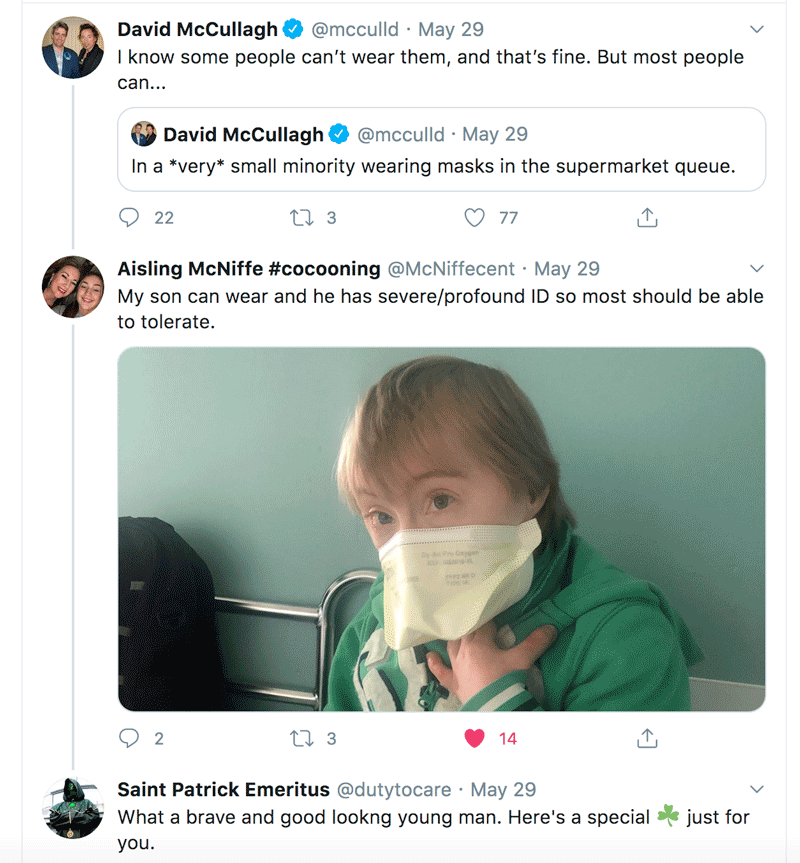Expand options chevron for Aisling McNiffe's tweet
800x863 pixels.
tap(757, 269)
